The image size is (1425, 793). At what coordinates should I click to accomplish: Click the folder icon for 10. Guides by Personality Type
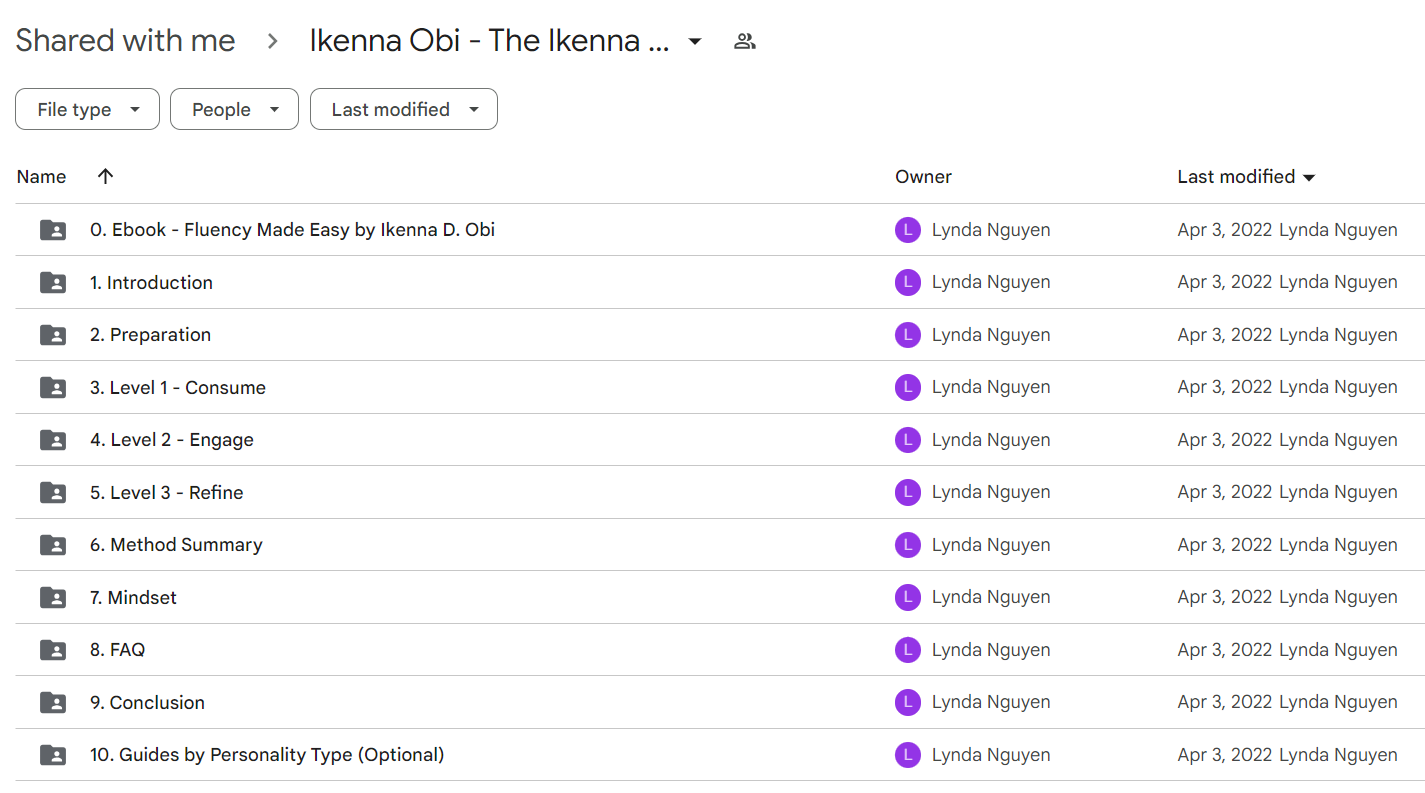(53, 755)
